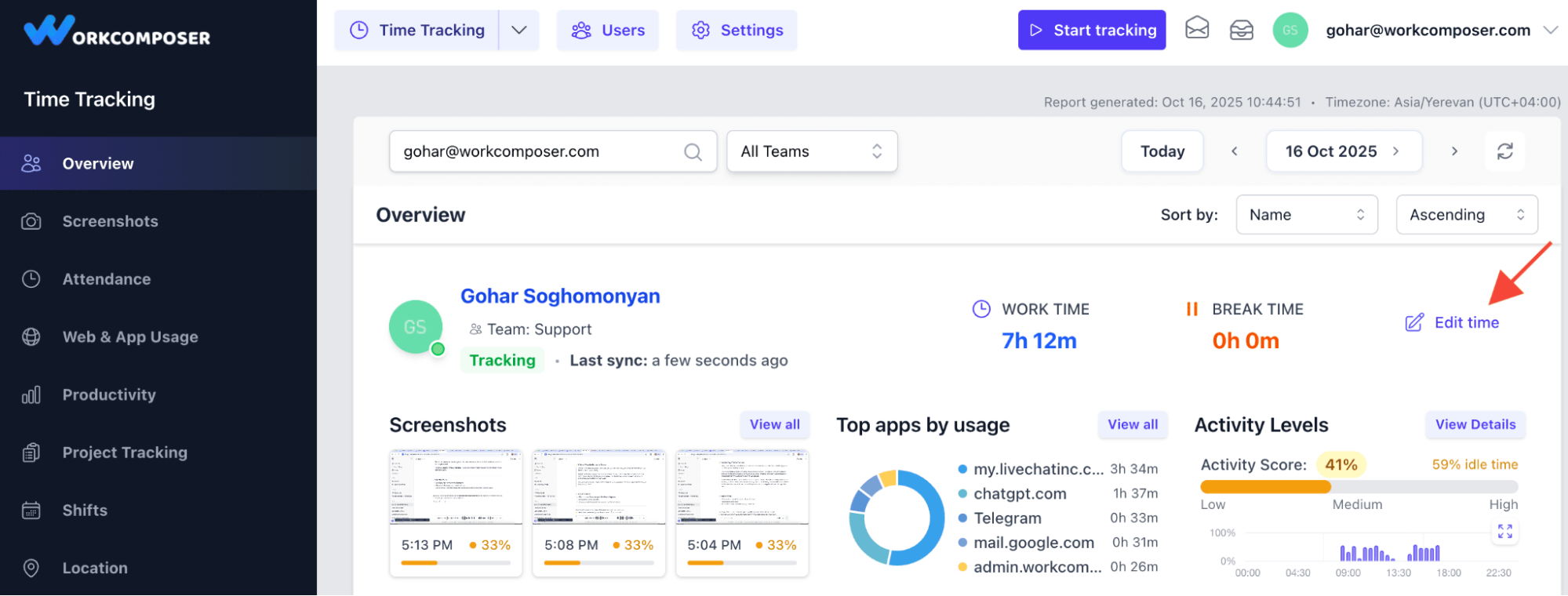The image size is (1568, 596).
Task: Open the envelope inbox icon
Action: 1197,29
